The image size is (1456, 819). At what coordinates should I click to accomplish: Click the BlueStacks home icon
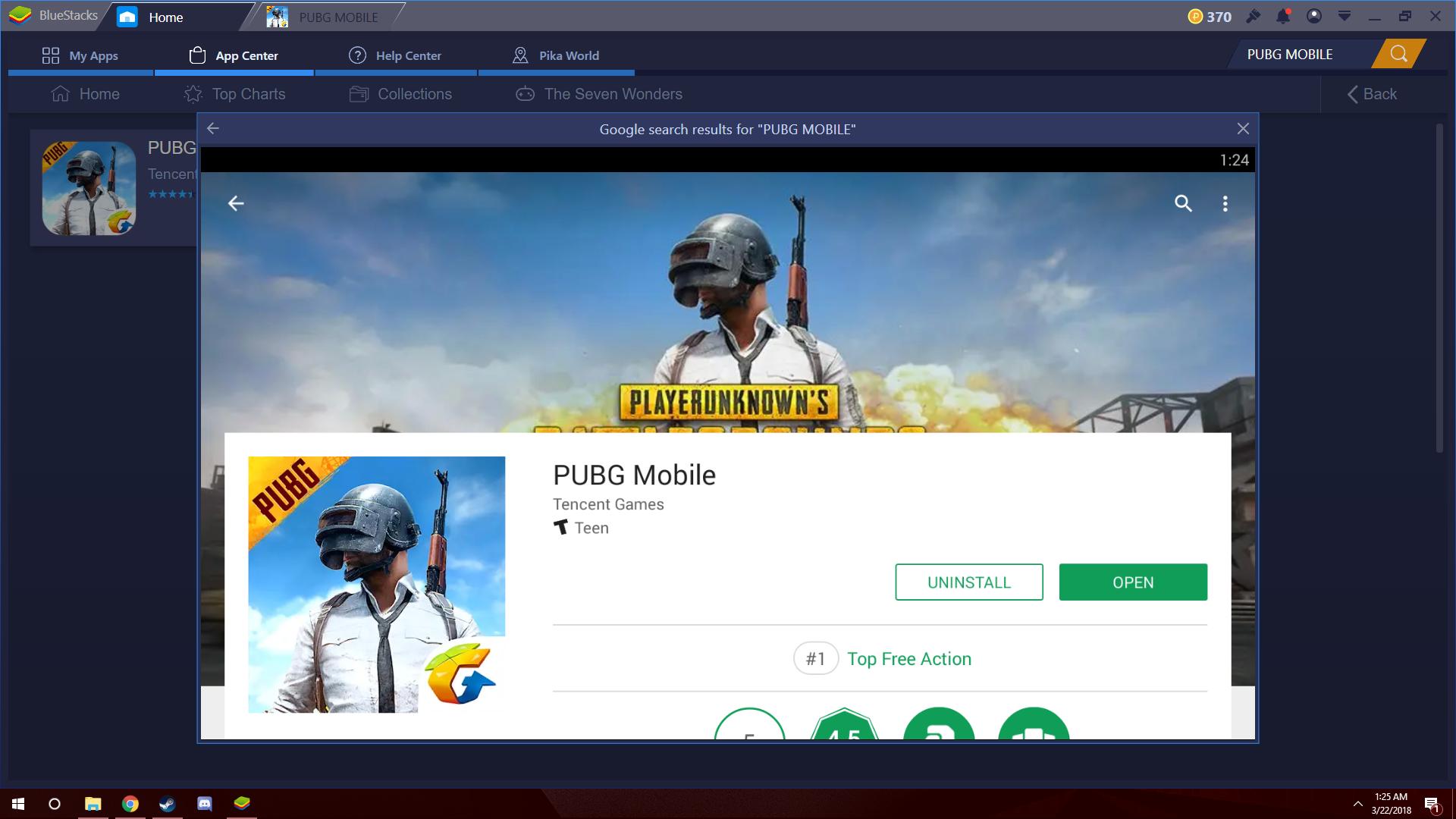coord(128,16)
